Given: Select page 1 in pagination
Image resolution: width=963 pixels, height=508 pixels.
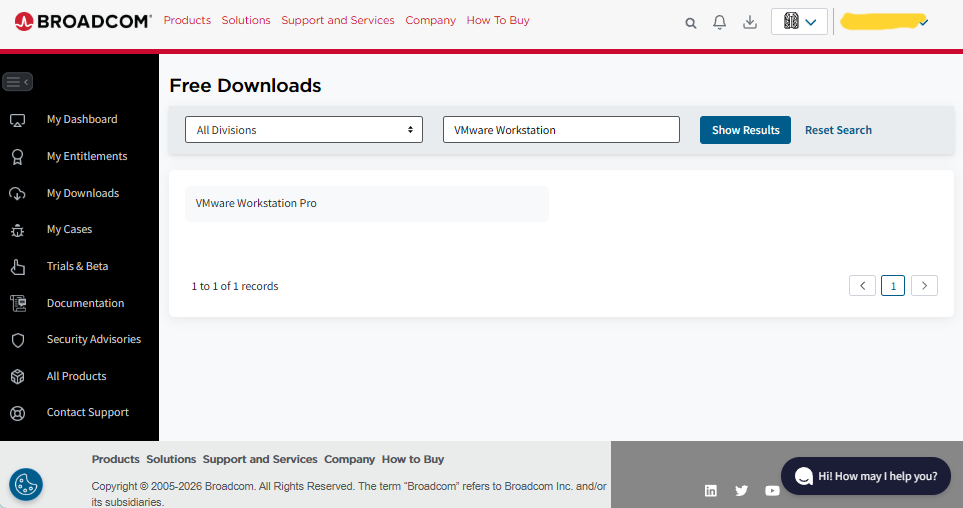Looking at the screenshot, I should click(893, 286).
